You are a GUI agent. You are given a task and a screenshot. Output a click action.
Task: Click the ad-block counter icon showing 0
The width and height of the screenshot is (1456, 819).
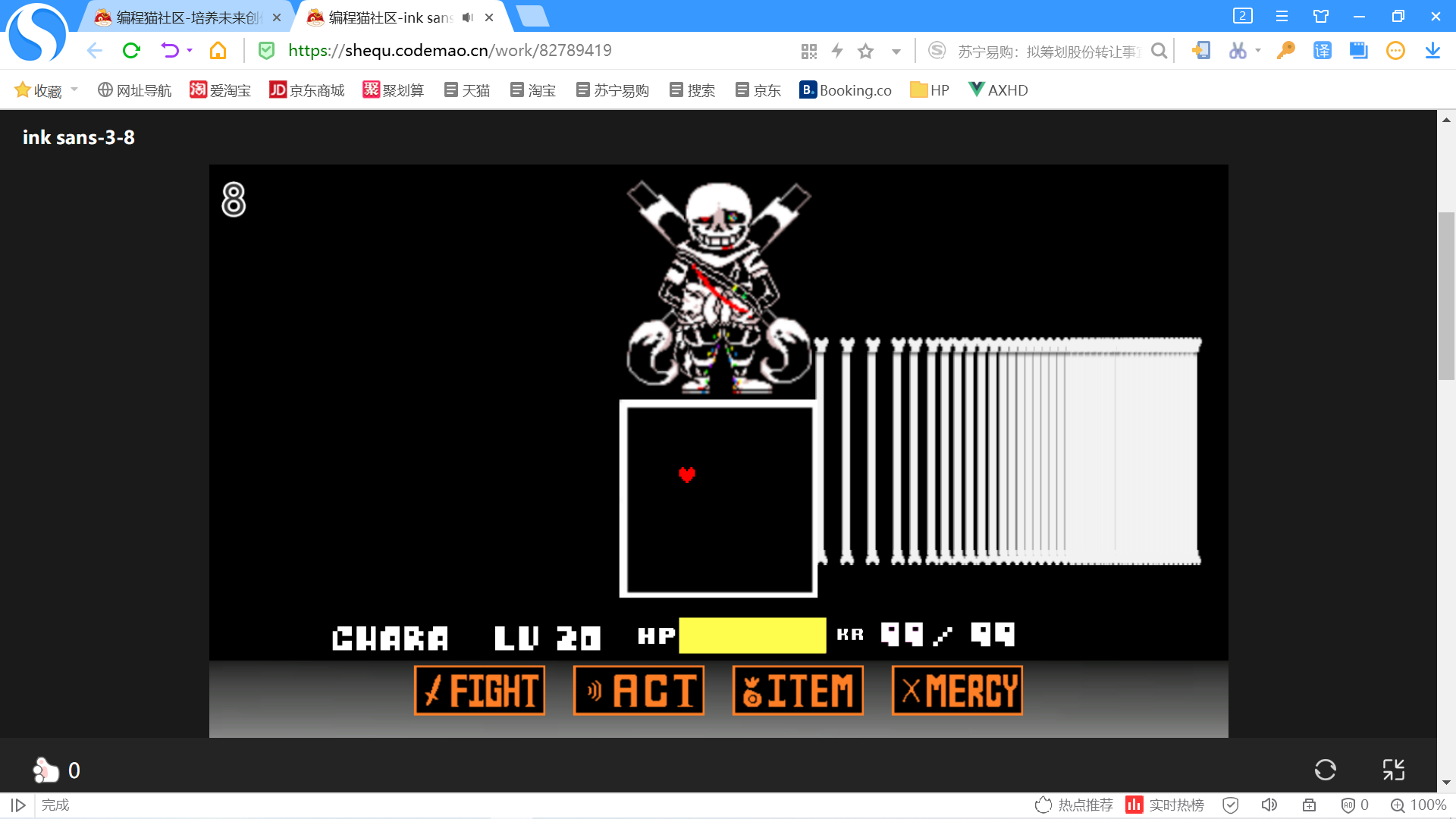pyautogui.click(x=1355, y=805)
